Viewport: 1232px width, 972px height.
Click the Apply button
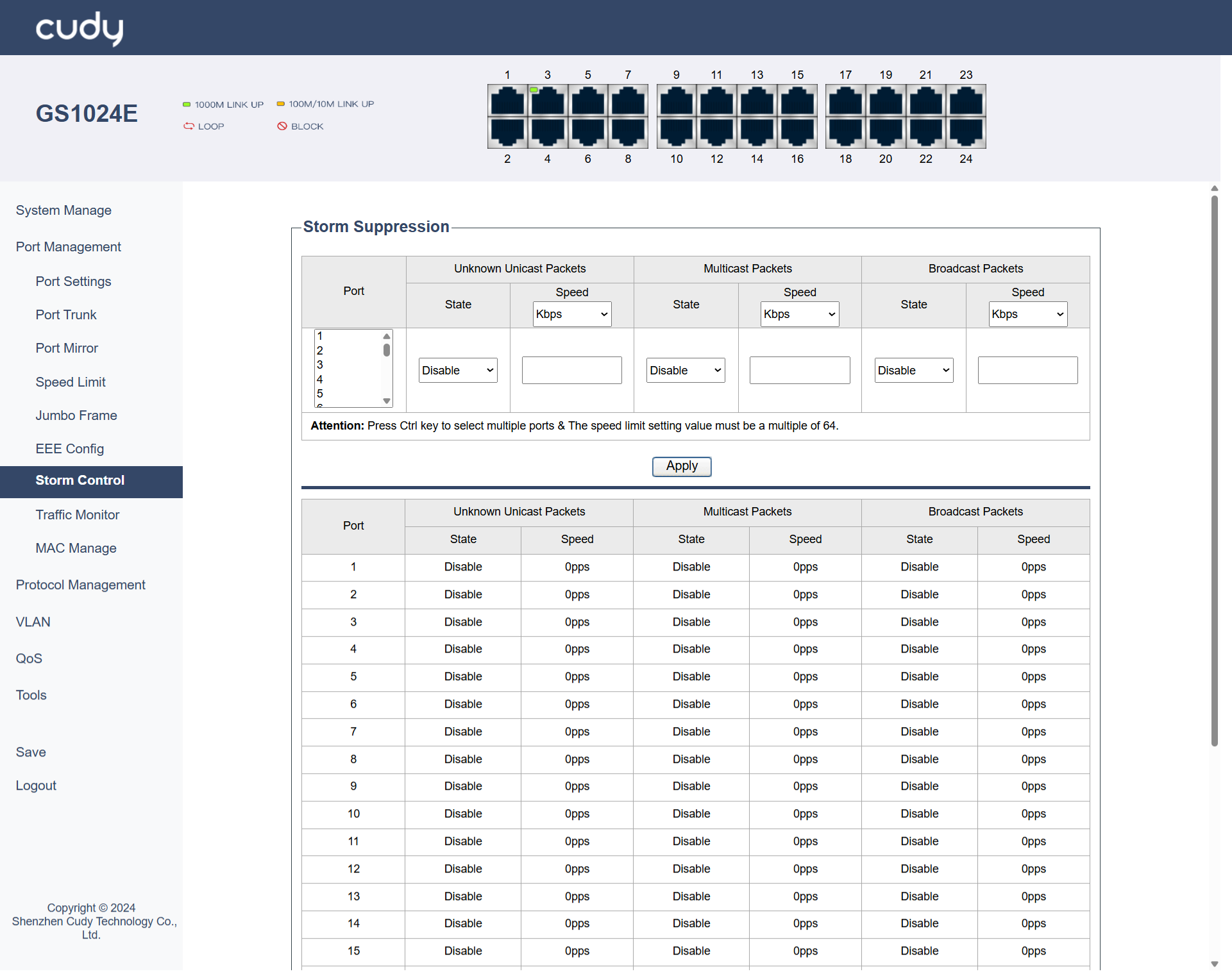click(x=681, y=466)
